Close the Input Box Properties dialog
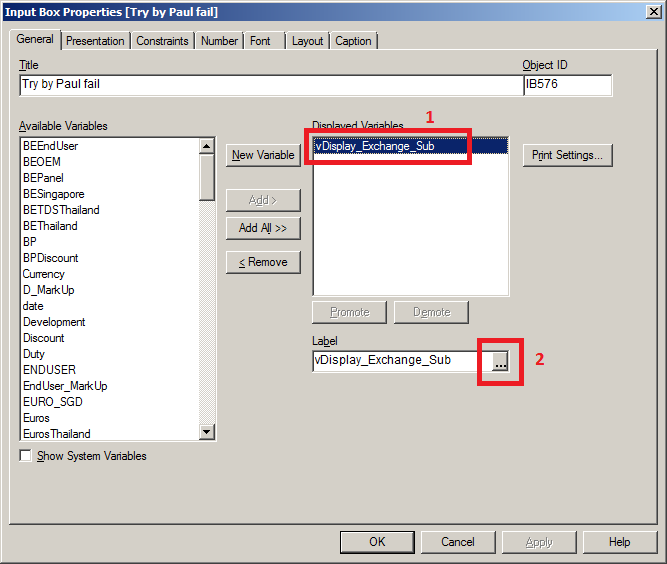This screenshot has height=564, width=667. pos(653,11)
